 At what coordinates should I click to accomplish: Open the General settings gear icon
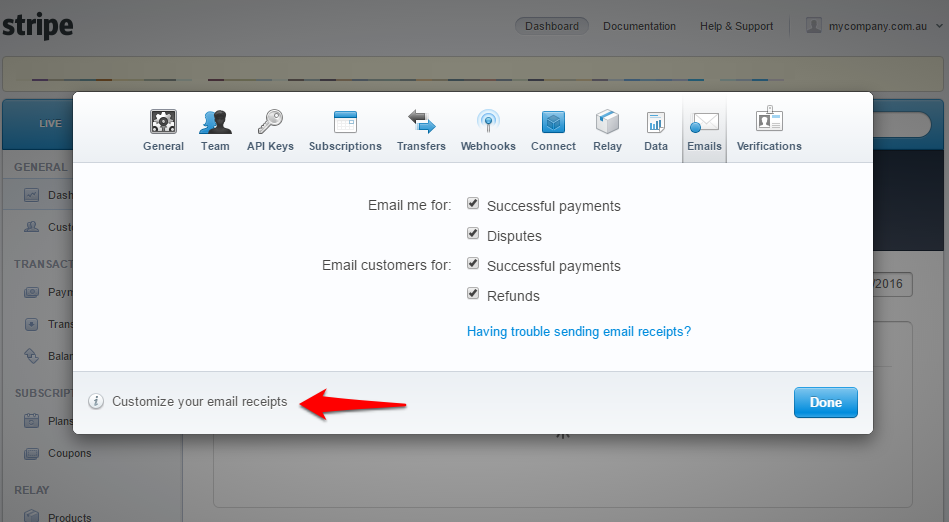tap(163, 122)
